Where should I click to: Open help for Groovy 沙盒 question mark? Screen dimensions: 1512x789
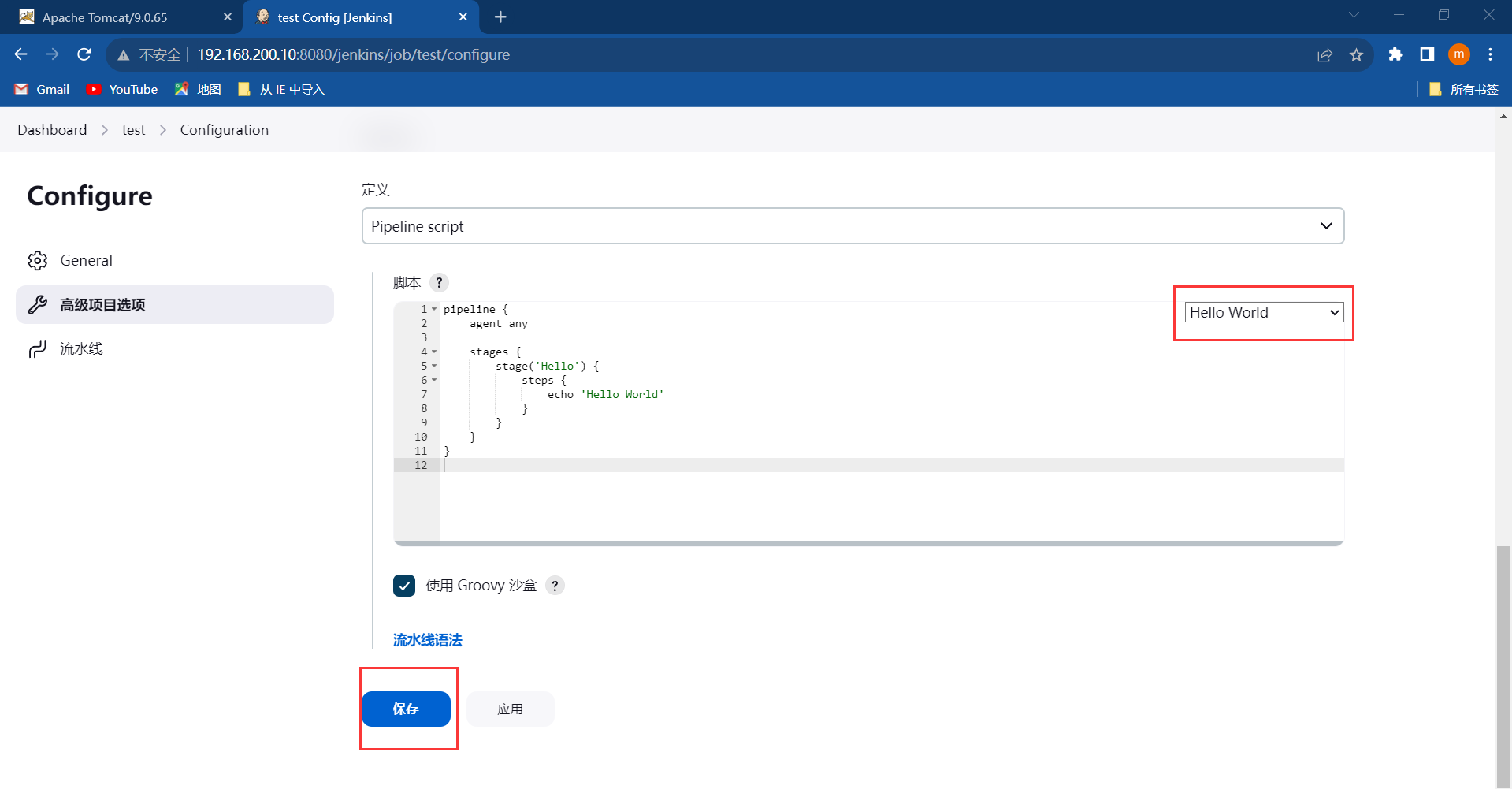[x=555, y=586]
